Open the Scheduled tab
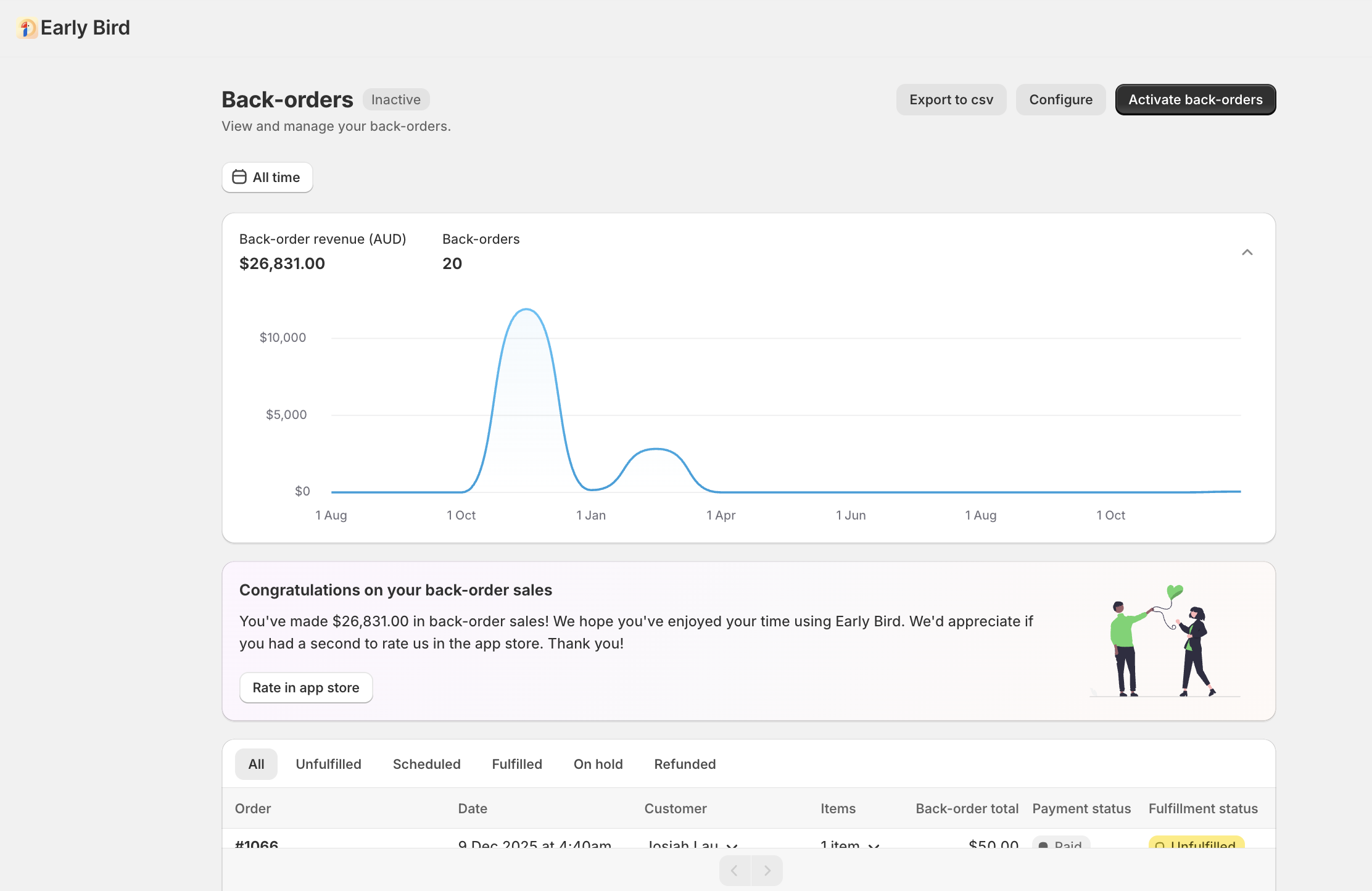Viewport: 1372px width, 891px height. click(x=426, y=764)
